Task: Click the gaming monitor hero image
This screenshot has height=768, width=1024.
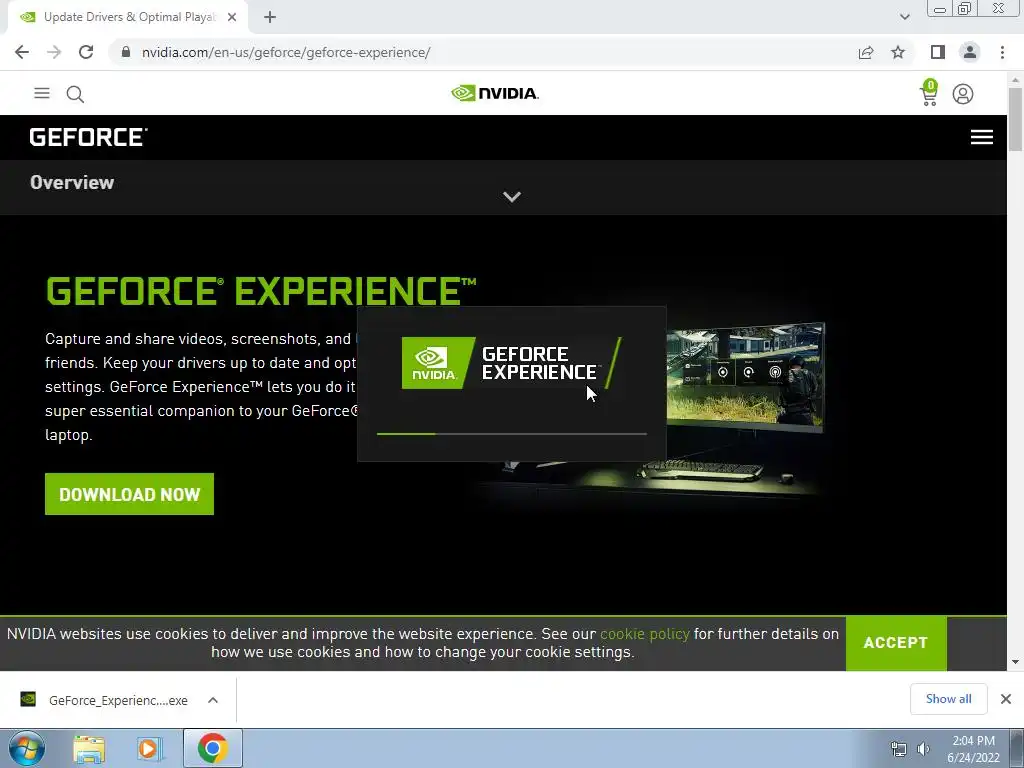Action: (x=744, y=377)
